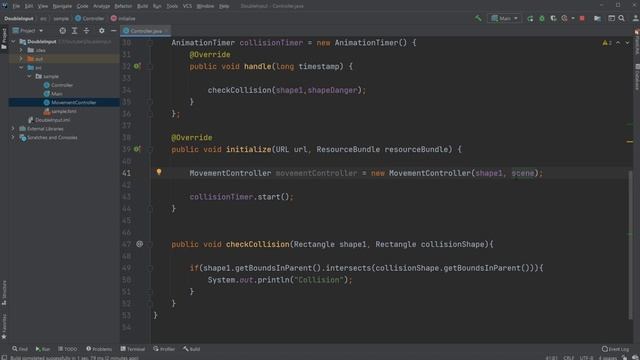This screenshot has width=640, height=360.
Task: Expand the out folder
Action: (21, 59)
